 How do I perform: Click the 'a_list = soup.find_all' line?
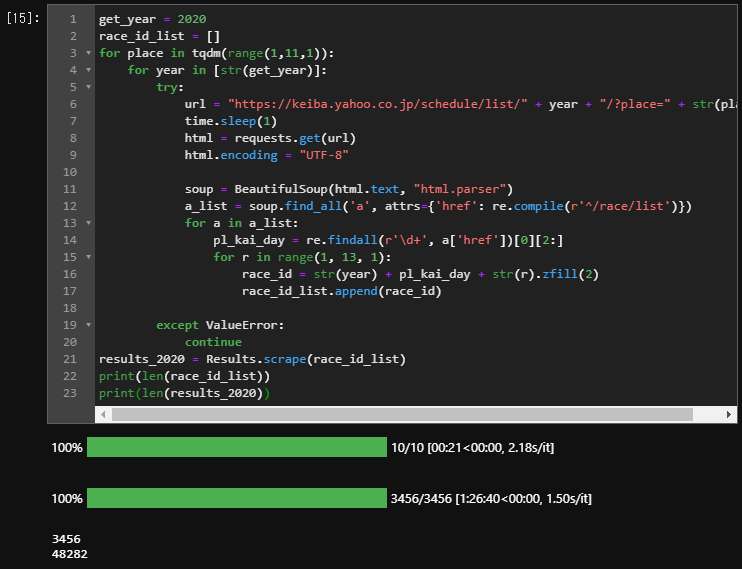pos(438,206)
